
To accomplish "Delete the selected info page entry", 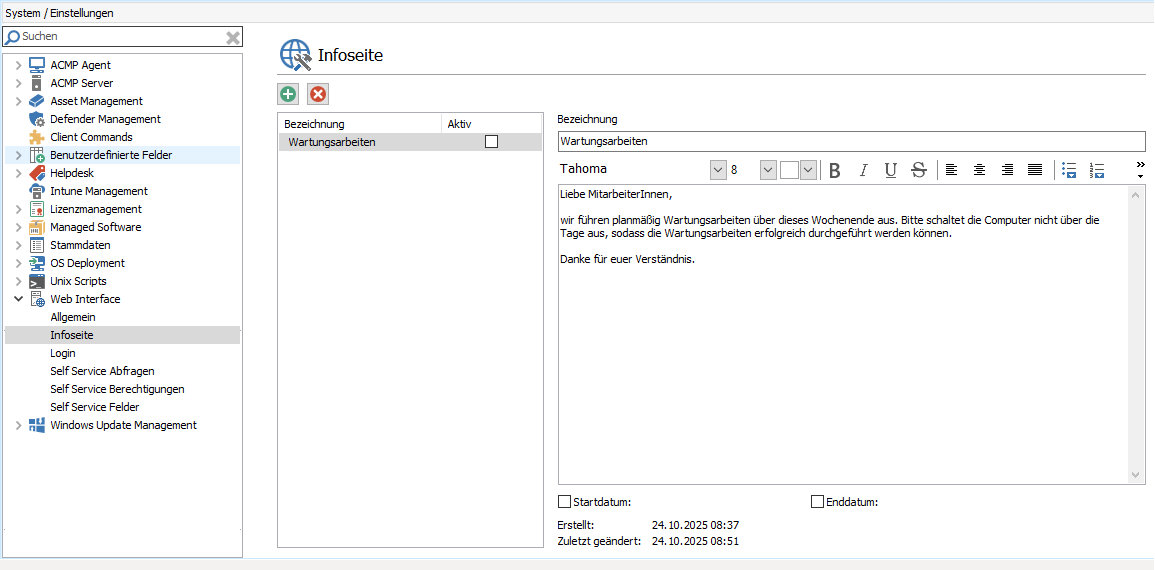I will 317,94.
